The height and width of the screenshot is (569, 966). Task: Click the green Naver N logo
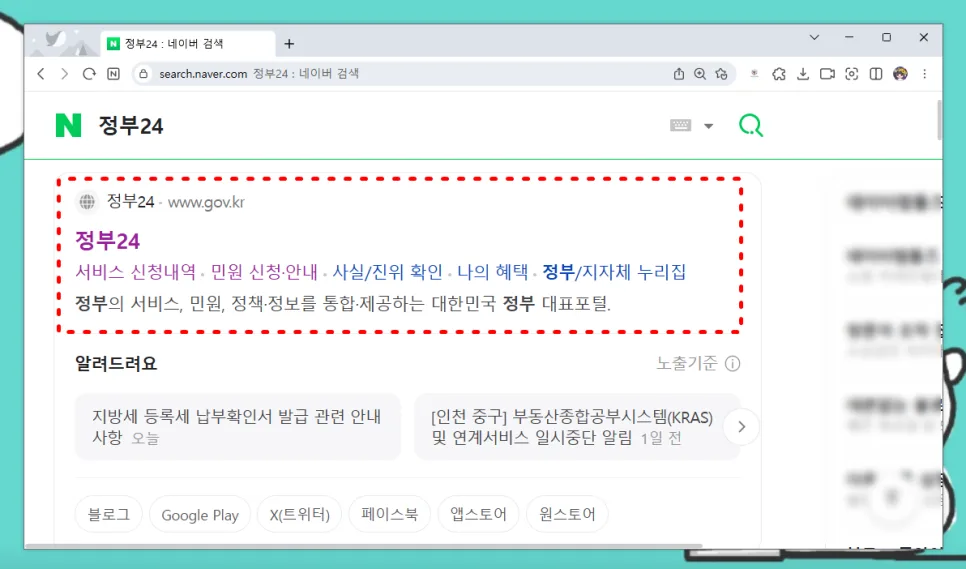pos(68,126)
